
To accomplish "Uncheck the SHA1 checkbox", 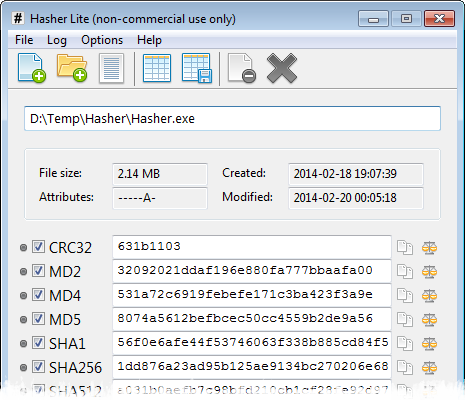I will pos(38,343).
